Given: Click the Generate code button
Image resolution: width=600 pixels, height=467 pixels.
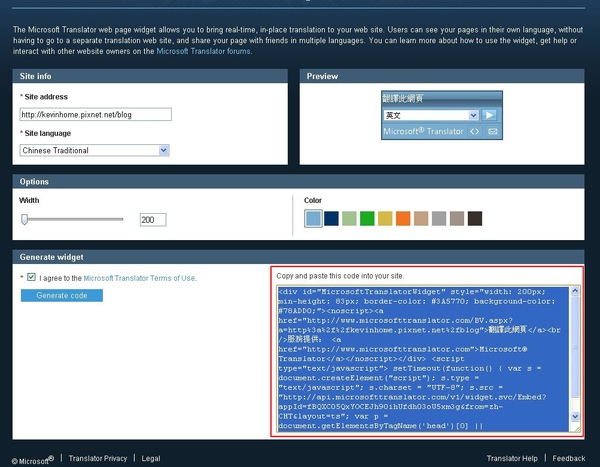Looking at the screenshot, I should click(x=62, y=295).
